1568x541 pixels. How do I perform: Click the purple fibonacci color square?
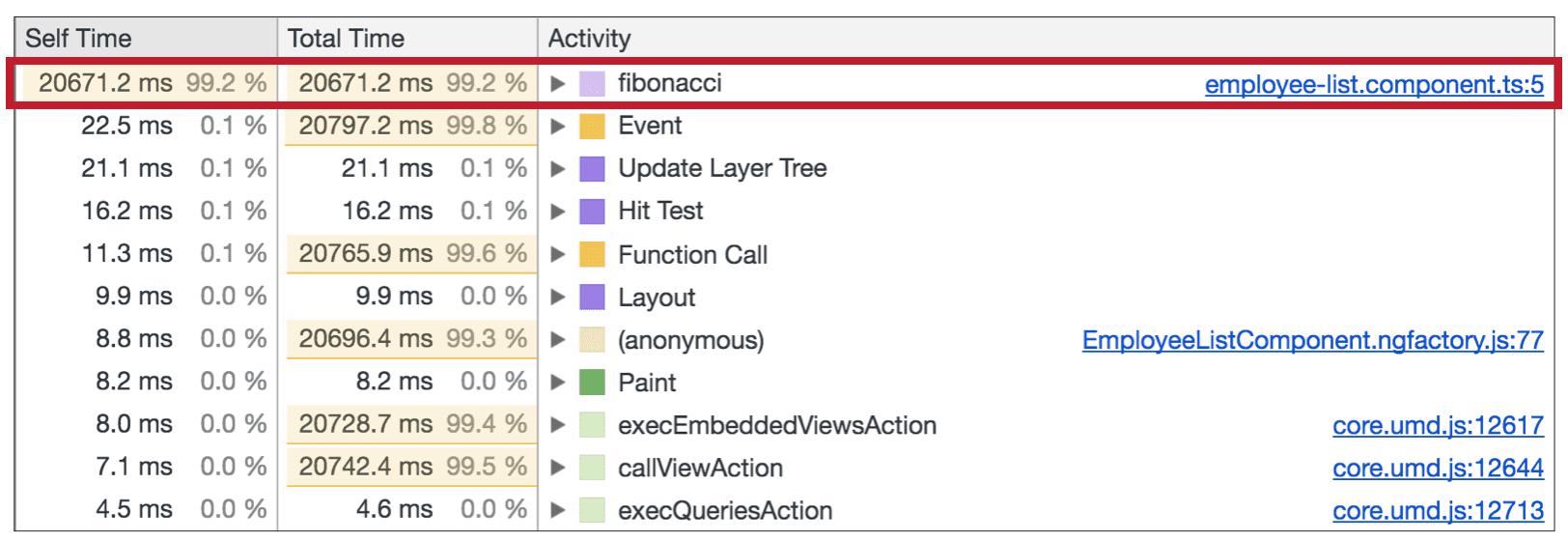pos(591,84)
